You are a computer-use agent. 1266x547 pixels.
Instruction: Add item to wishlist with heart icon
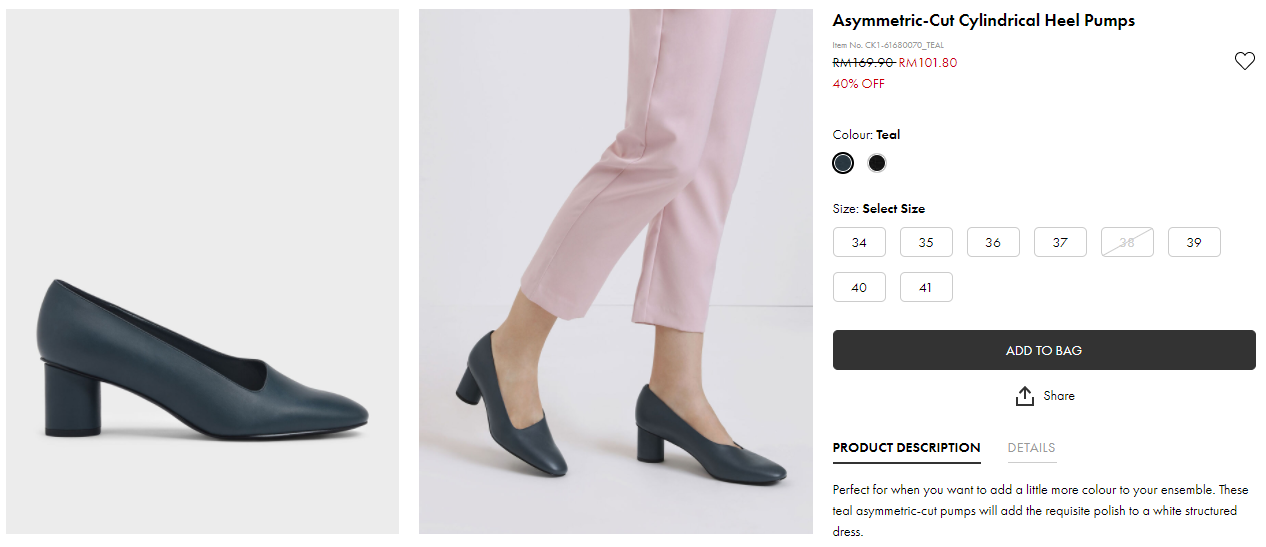coord(1244,62)
